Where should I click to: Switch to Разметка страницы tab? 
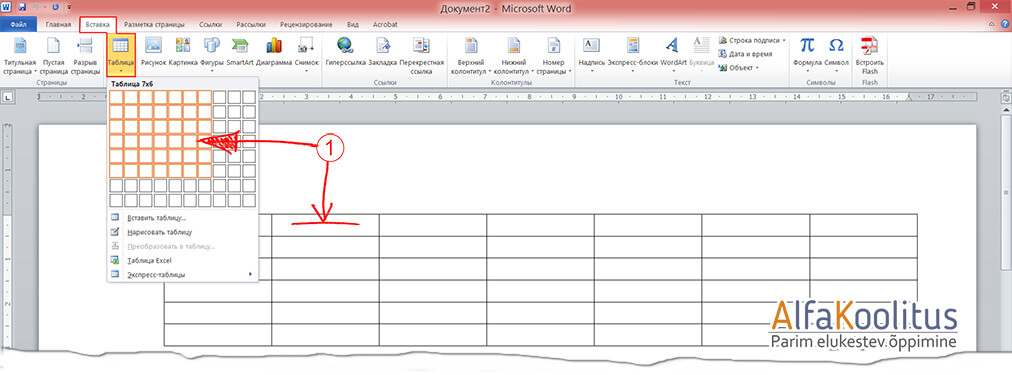(x=155, y=25)
